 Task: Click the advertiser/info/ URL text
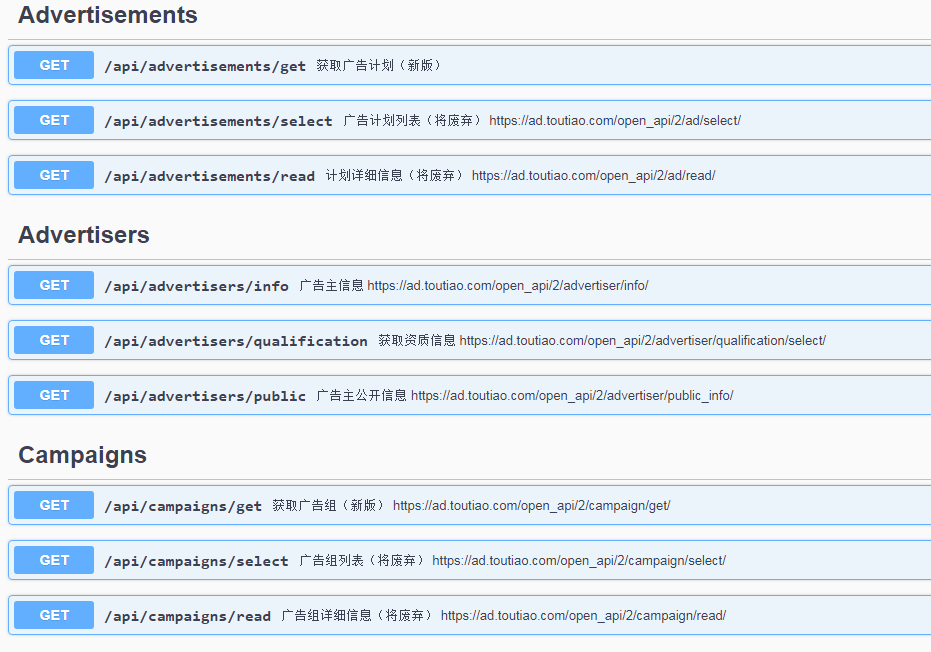pyautogui.click(x=508, y=286)
